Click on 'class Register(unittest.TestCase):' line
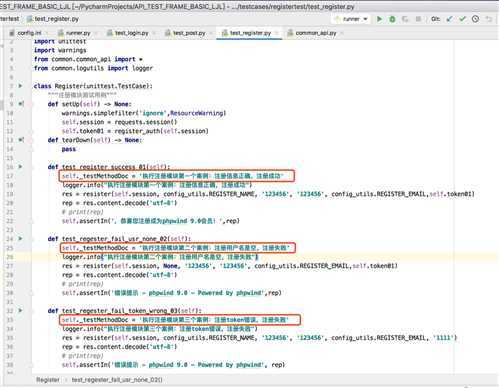Screen dimensions: 499x388 coord(93,86)
